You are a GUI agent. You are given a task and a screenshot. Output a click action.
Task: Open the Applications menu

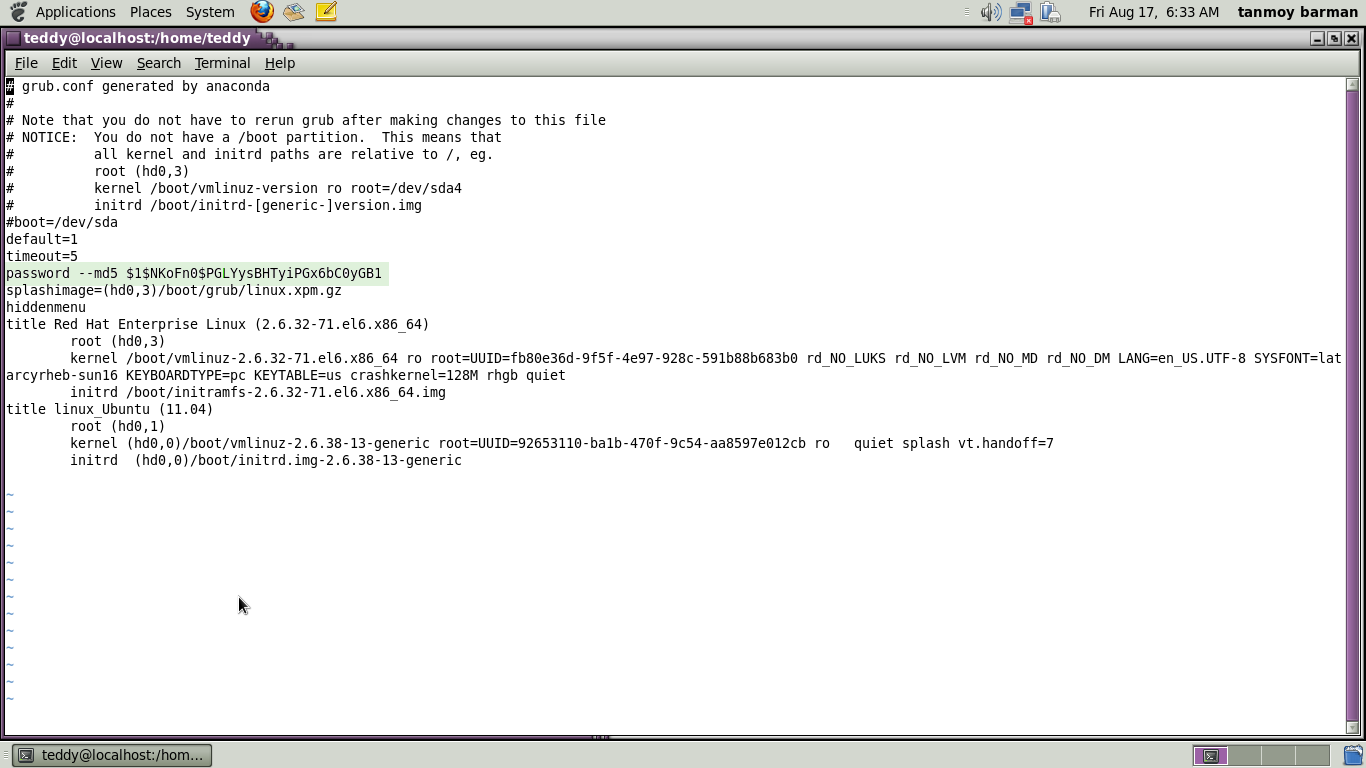tap(75, 12)
